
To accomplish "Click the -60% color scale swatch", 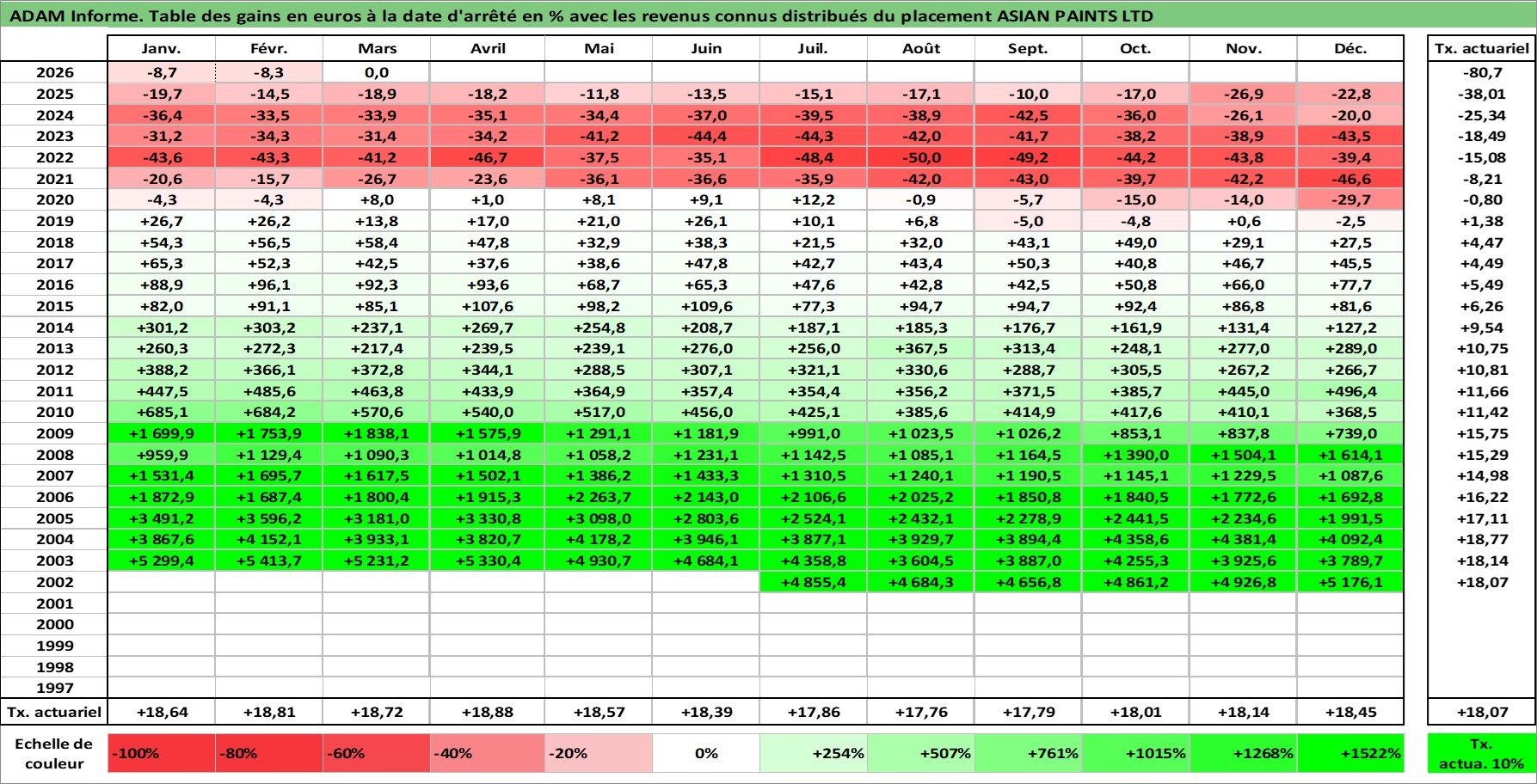I will click(377, 753).
